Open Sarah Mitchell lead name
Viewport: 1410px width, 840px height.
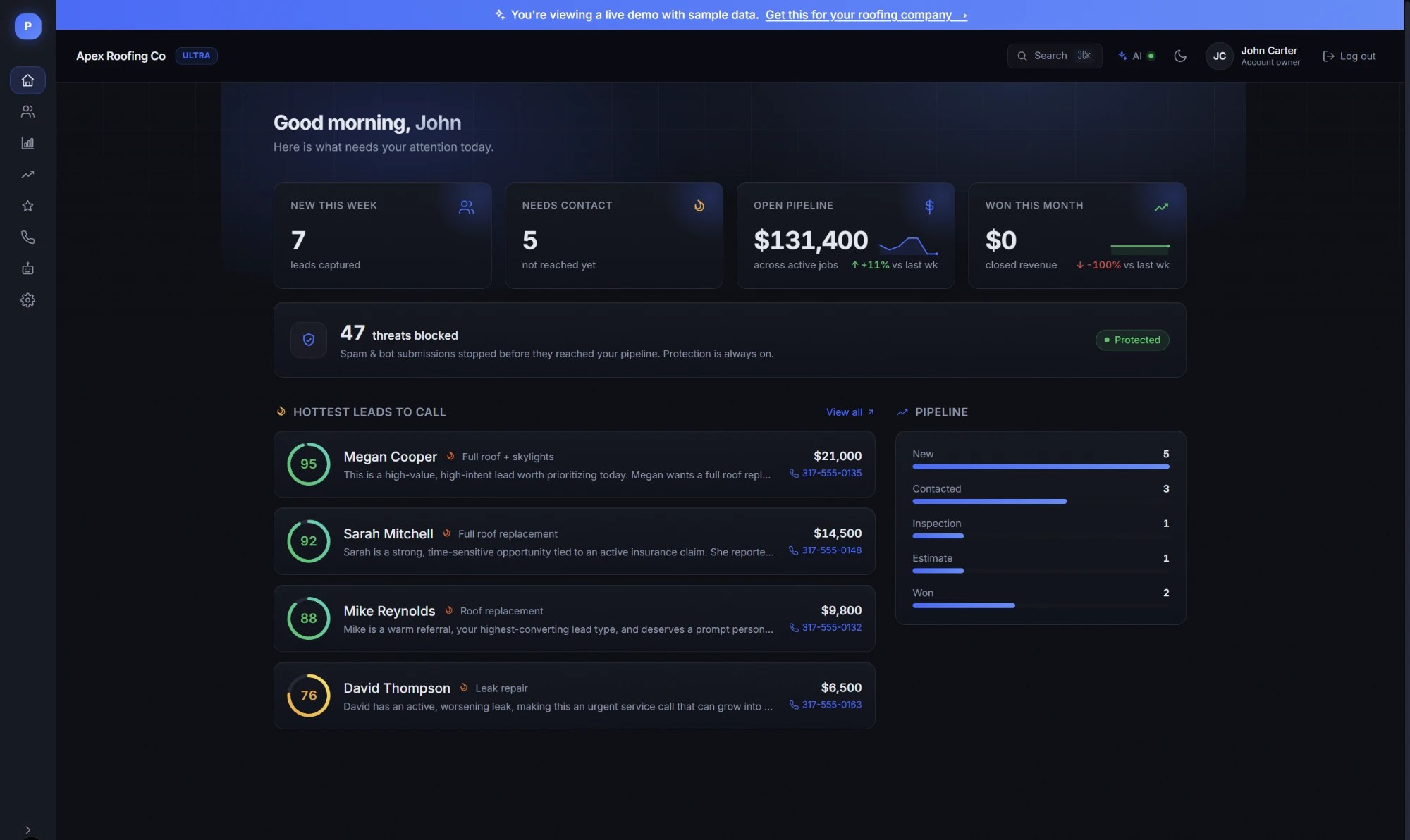(x=388, y=533)
